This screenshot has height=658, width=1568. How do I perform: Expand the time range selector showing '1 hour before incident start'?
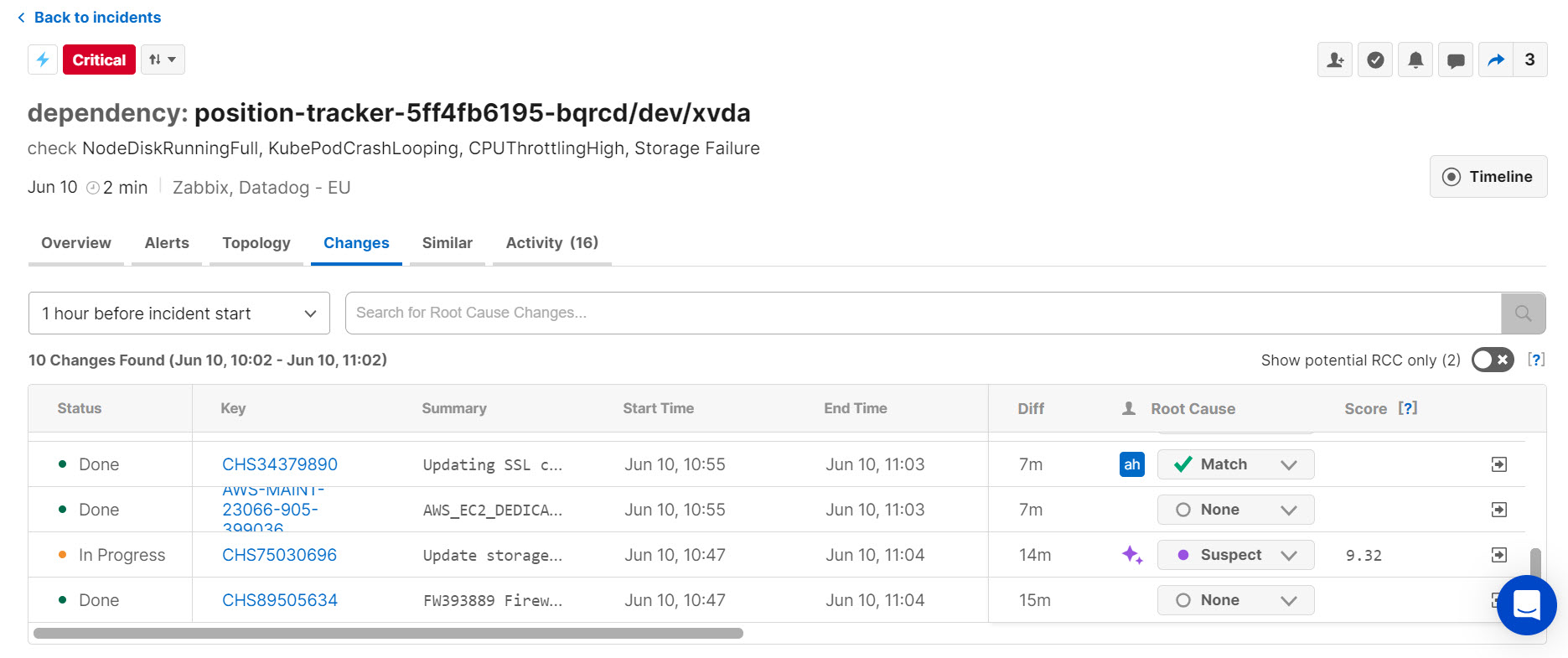(x=179, y=313)
